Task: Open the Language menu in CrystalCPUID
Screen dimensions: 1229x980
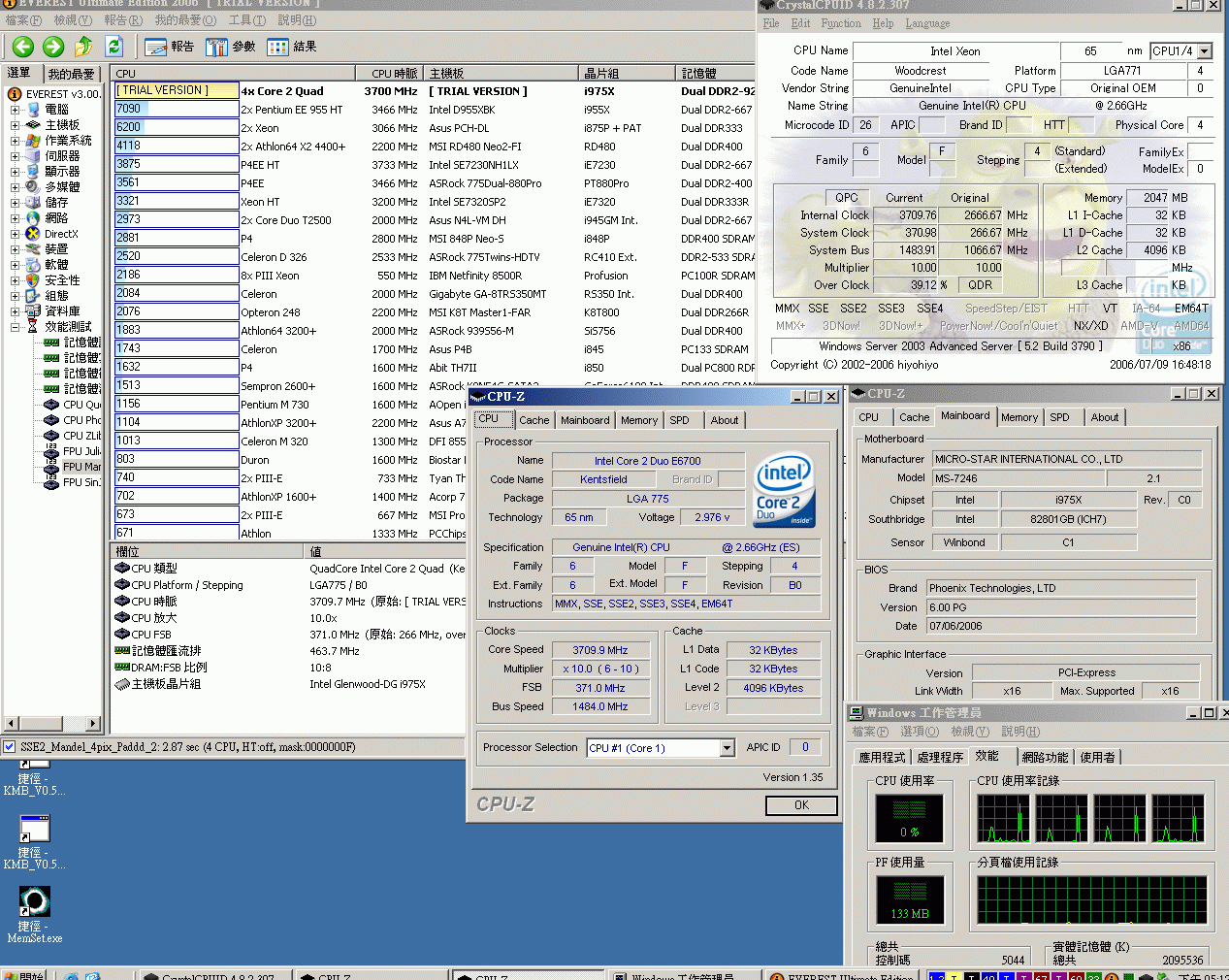Action: (x=927, y=23)
